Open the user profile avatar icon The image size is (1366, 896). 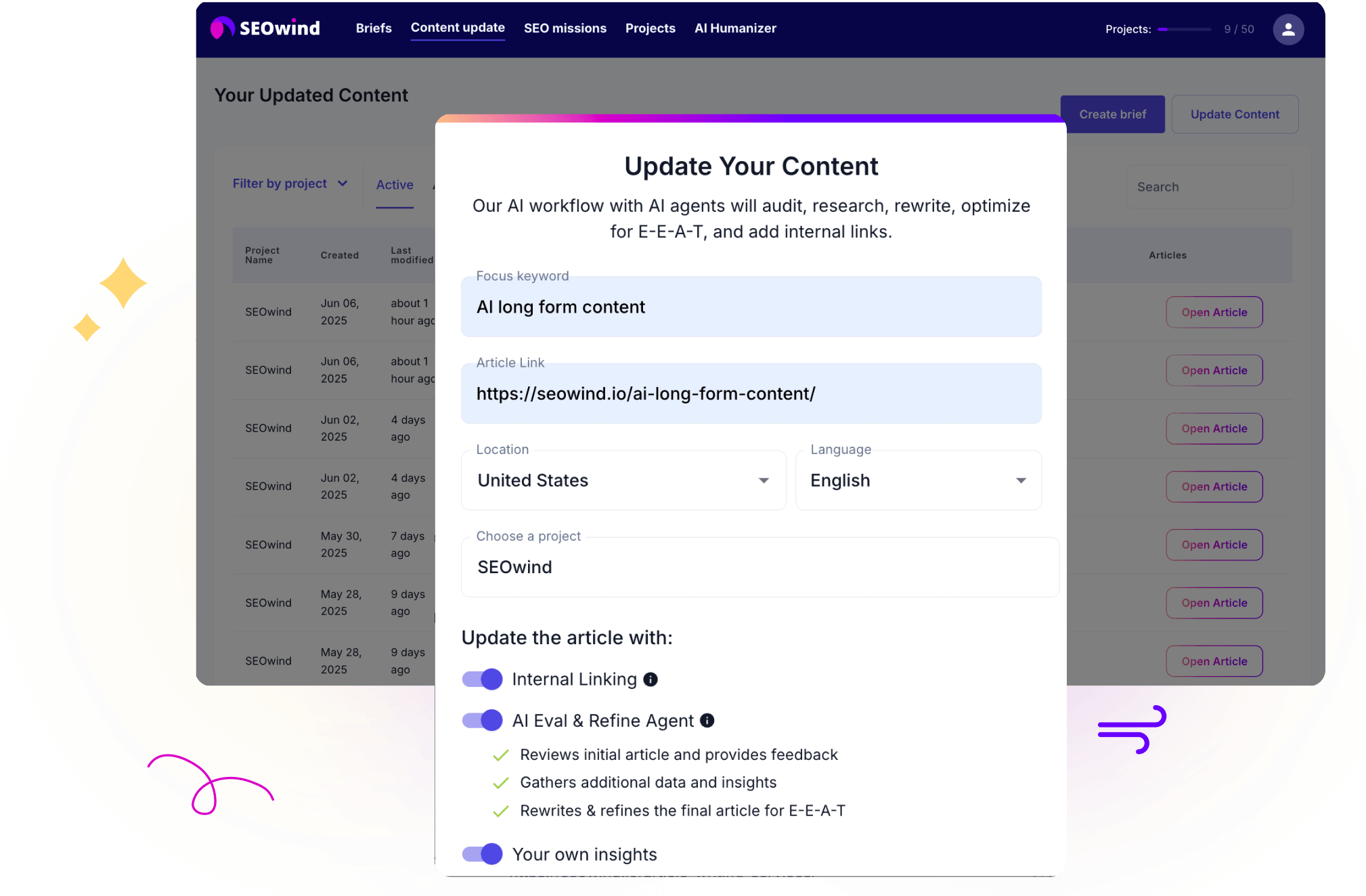(x=1287, y=30)
